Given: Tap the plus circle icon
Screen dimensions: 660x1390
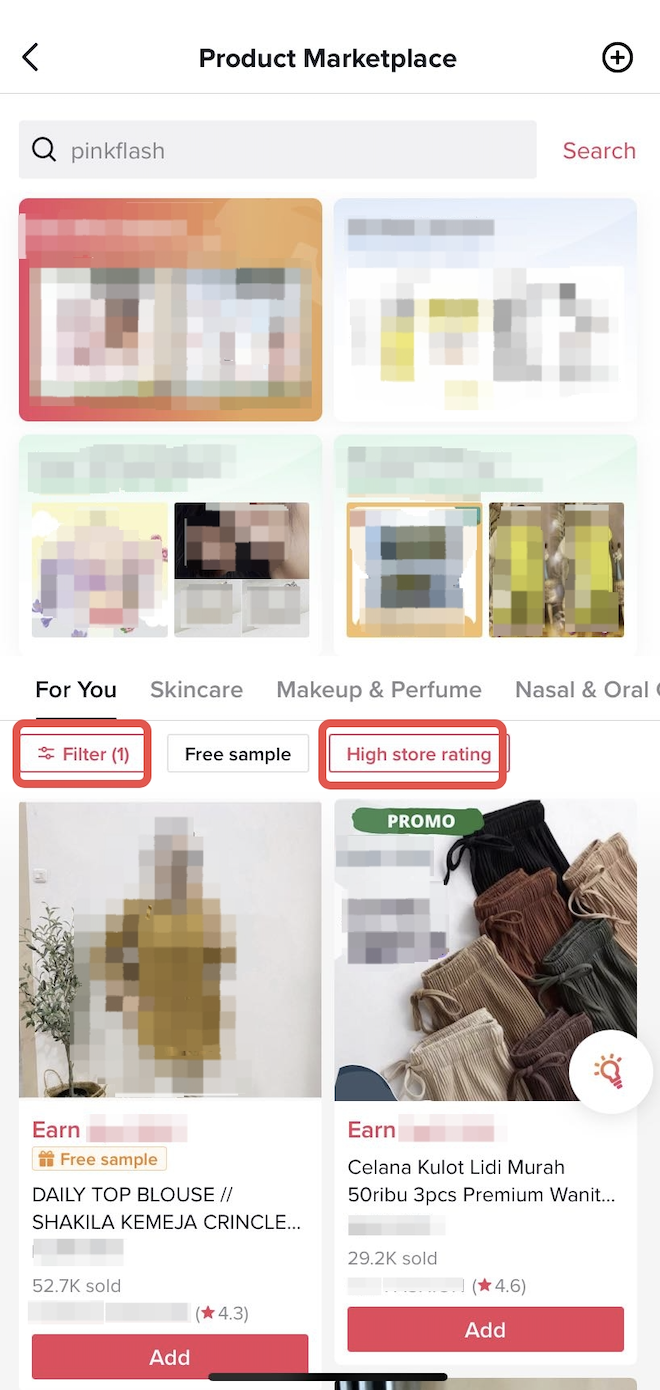Looking at the screenshot, I should coord(618,58).
